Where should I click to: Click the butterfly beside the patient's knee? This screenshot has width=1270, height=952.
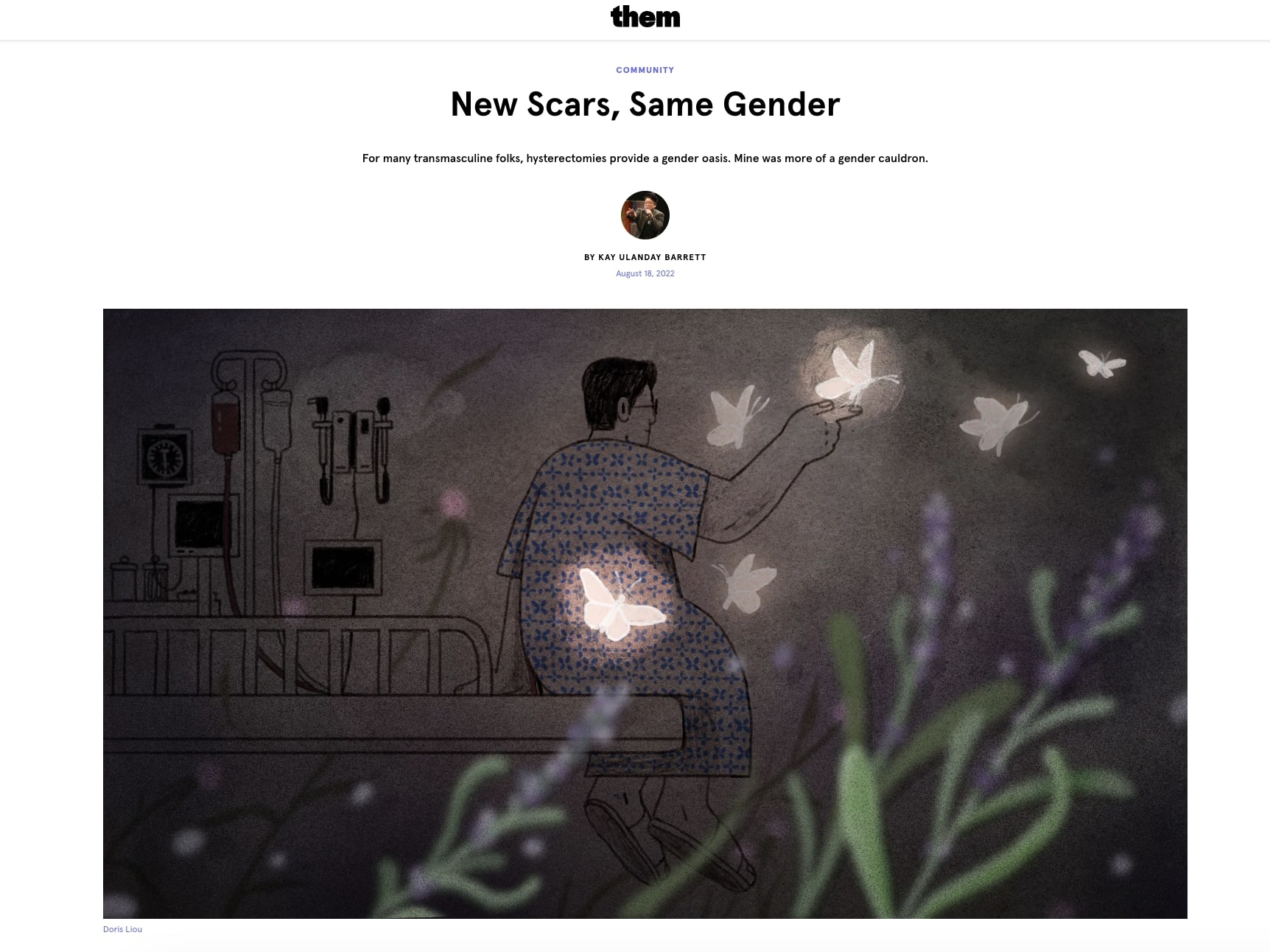pos(745,582)
